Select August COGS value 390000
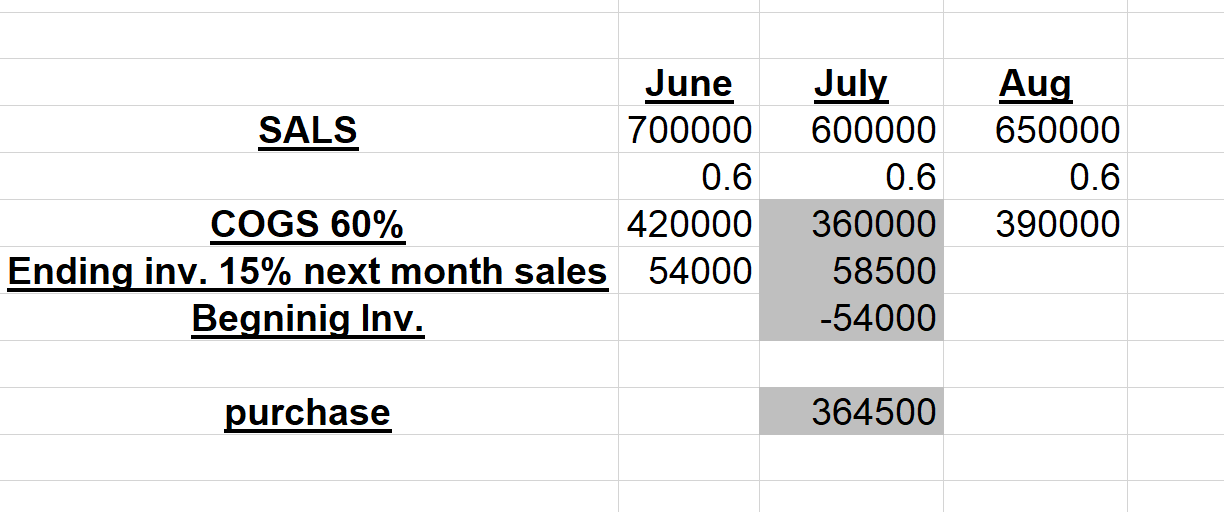Image resolution: width=1224 pixels, height=512 pixels. tap(1035, 224)
